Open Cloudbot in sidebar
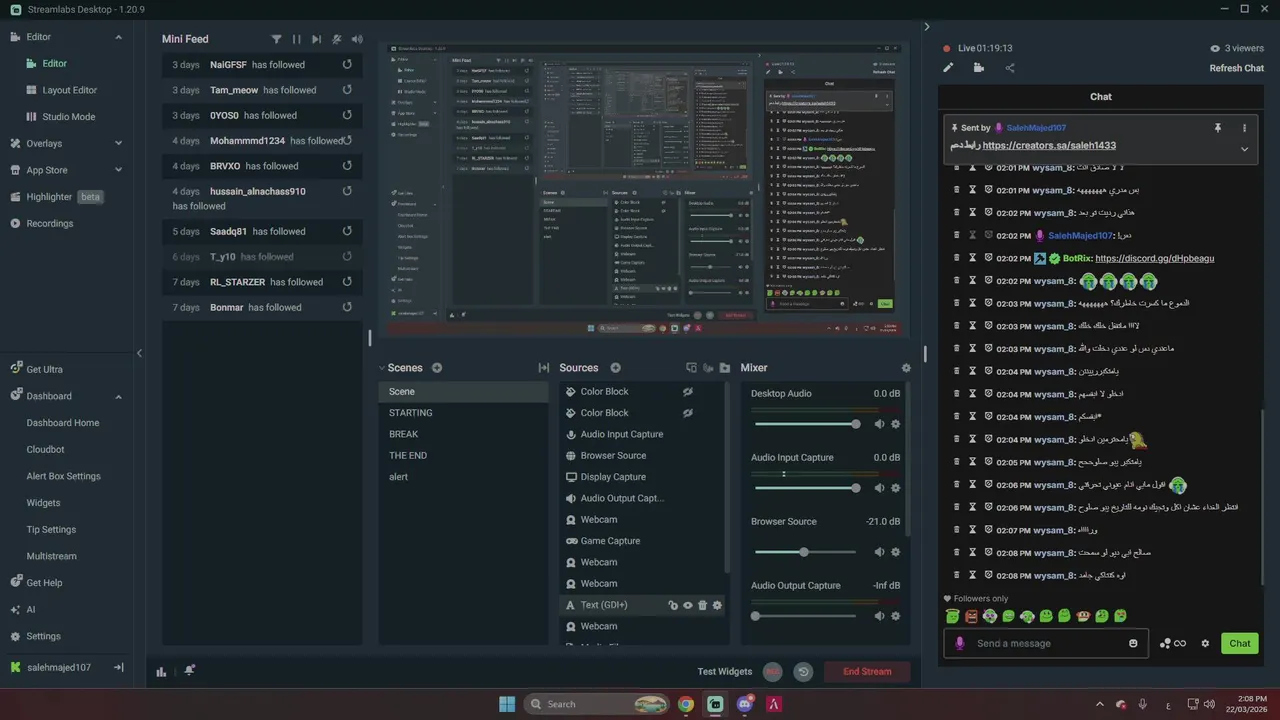Screen dimensions: 1280x720 click(45, 450)
